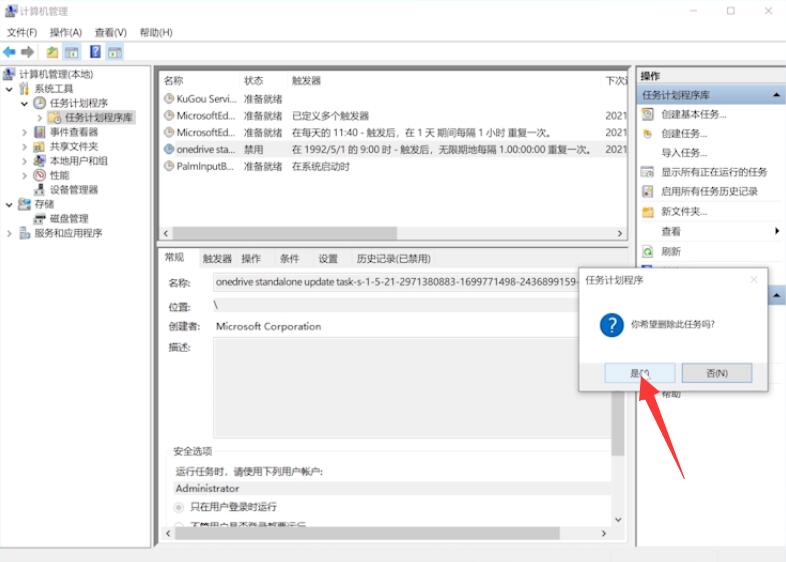The image size is (786, 562).
Task: Open the 查看(V) menu
Action: 111,33
